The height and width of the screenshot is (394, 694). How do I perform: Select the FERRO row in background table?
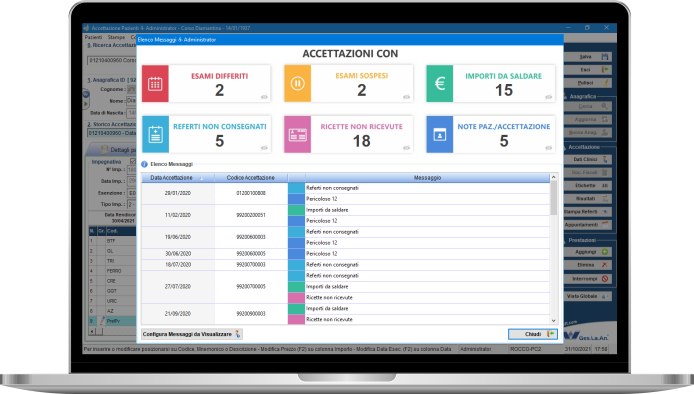(x=112, y=271)
